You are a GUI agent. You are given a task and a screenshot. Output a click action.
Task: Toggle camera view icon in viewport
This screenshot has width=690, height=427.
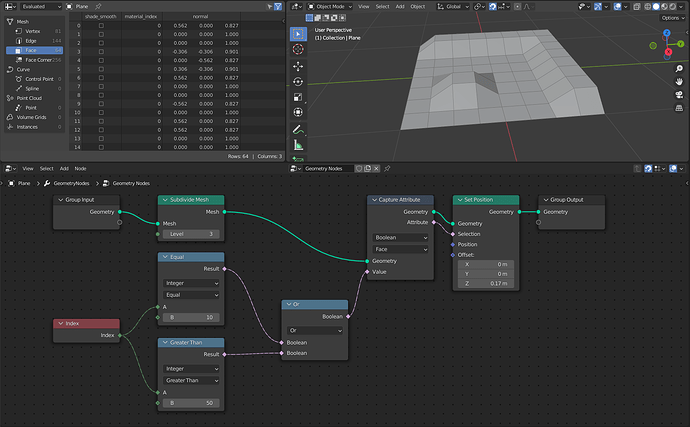point(679,95)
